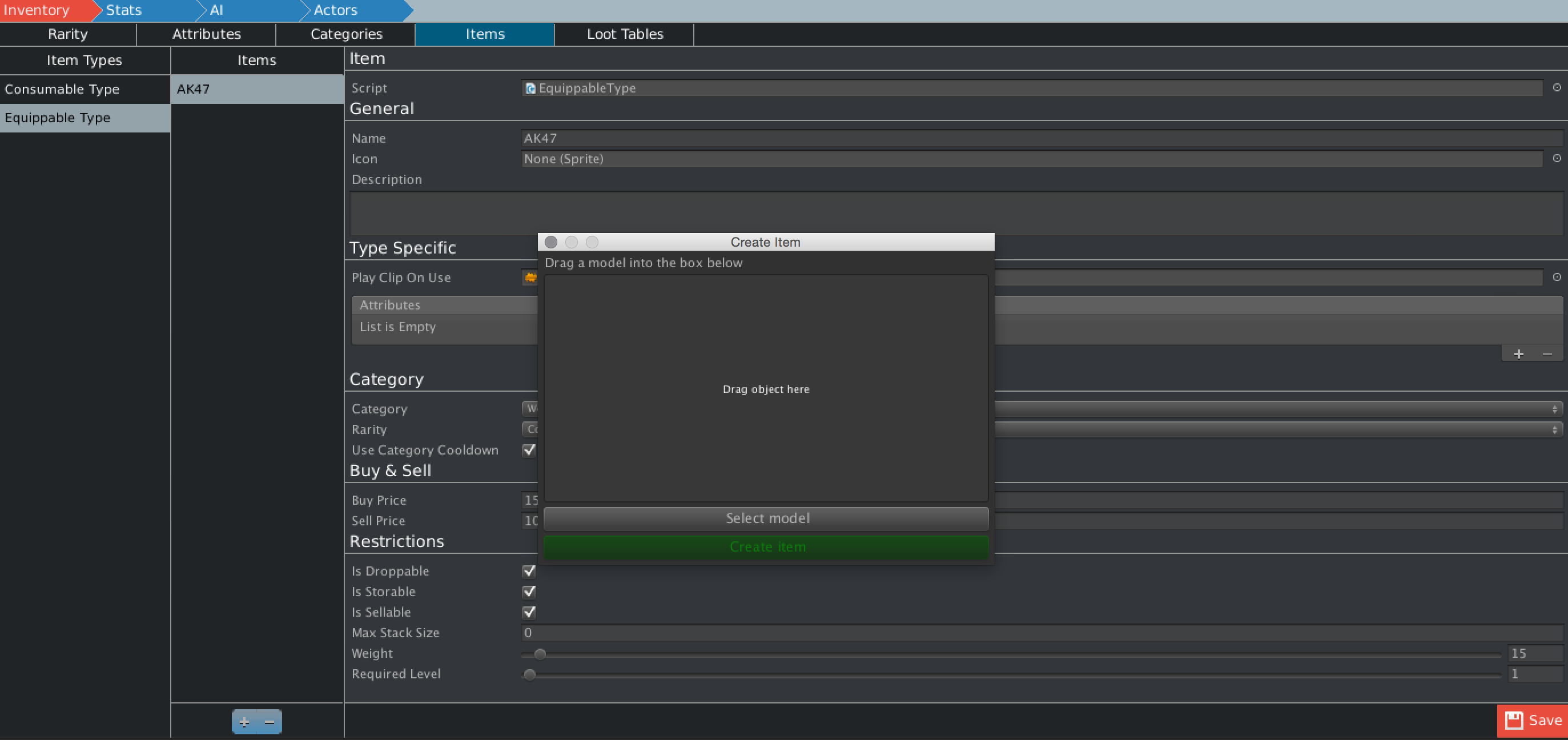
Task: Select Consumable Type in Item Types list
Action: (62, 89)
